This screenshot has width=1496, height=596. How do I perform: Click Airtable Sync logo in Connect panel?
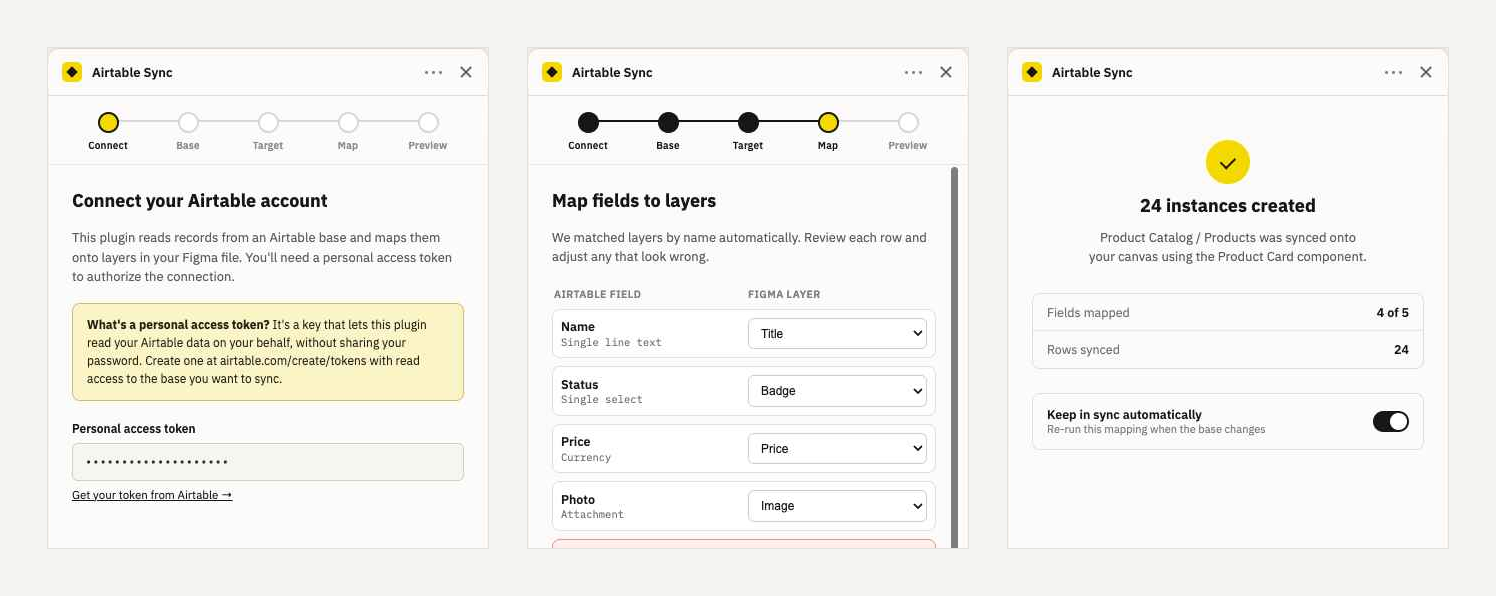click(x=72, y=72)
